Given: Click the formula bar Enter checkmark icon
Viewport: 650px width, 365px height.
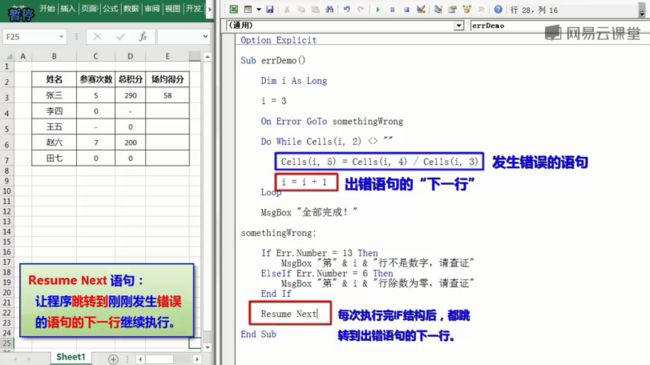Looking at the screenshot, I should (x=121, y=37).
